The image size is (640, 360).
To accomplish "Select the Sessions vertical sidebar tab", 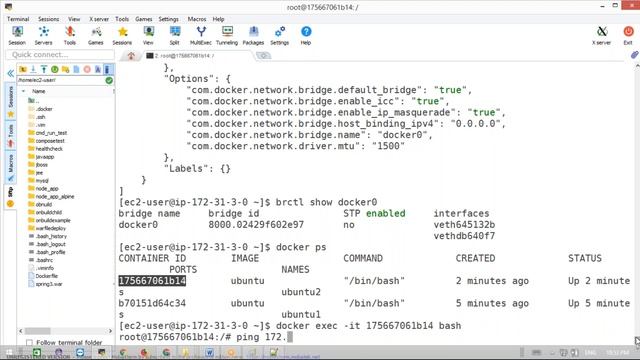I will coord(11,100).
